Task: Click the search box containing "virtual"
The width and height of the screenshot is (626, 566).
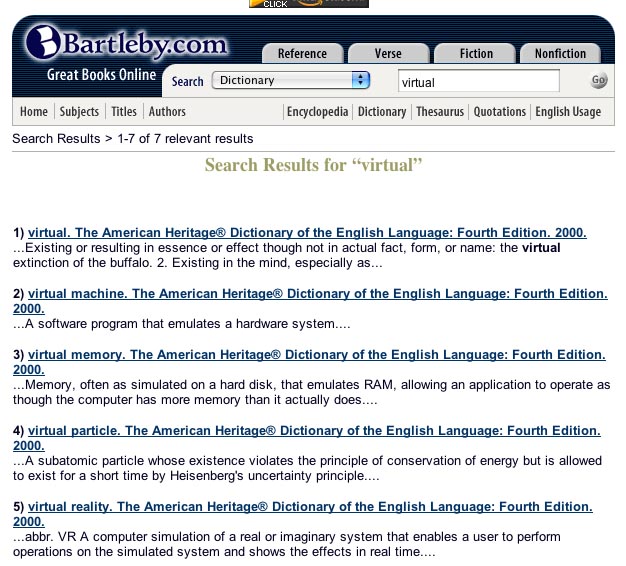Action: [479, 81]
